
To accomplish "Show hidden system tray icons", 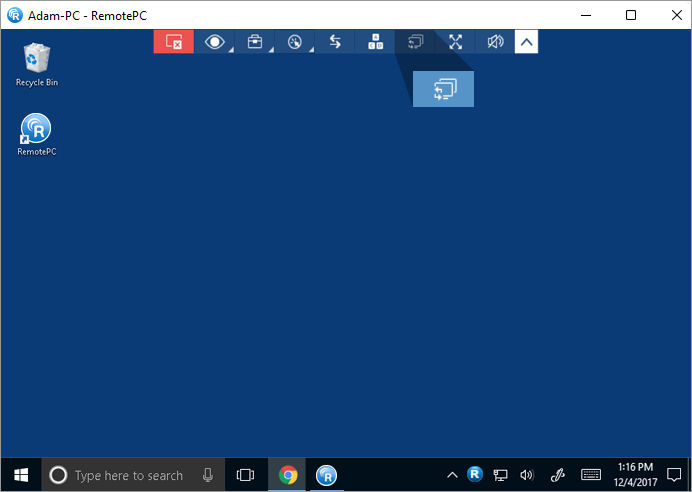I will 452,475.
